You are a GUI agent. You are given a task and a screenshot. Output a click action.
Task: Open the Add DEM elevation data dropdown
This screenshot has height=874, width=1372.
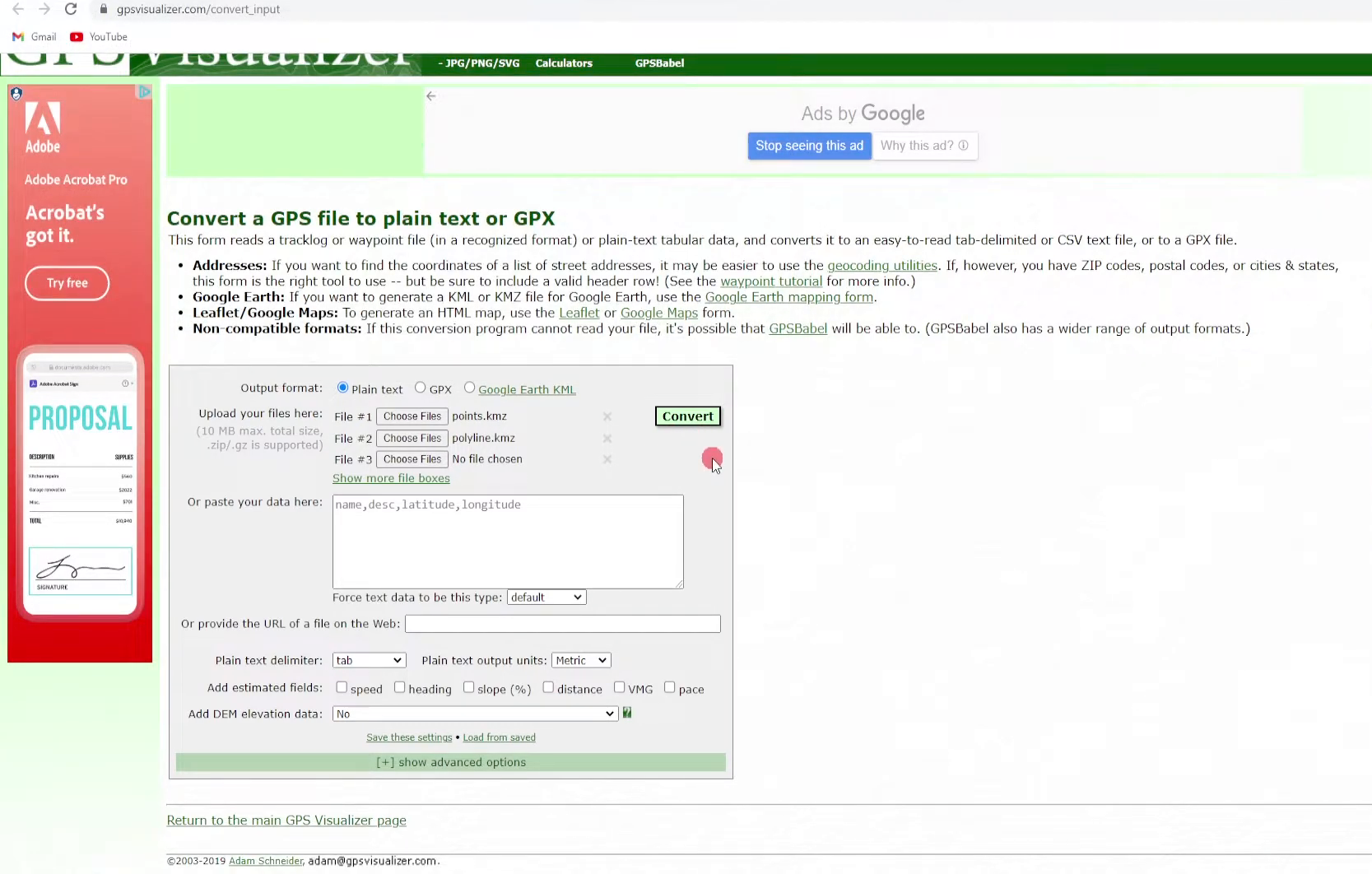[x=475, y=714]
